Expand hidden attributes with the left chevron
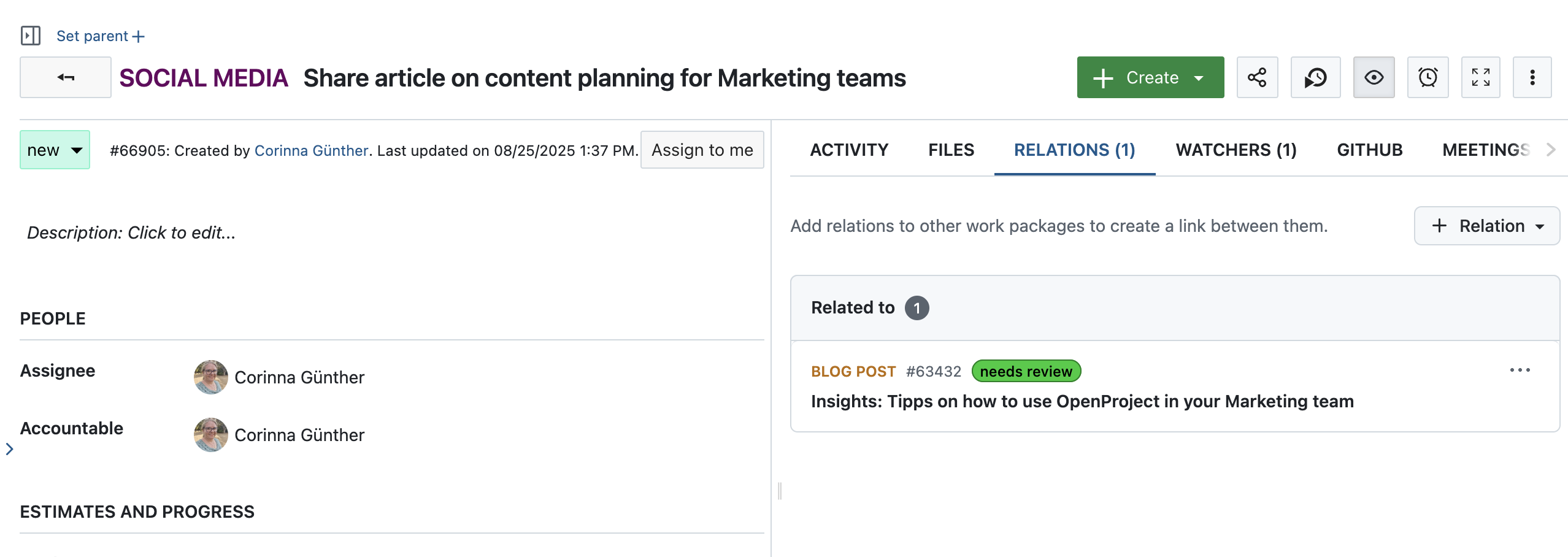The width and height of the screenshot is (1568, 557). click(10, 449)
